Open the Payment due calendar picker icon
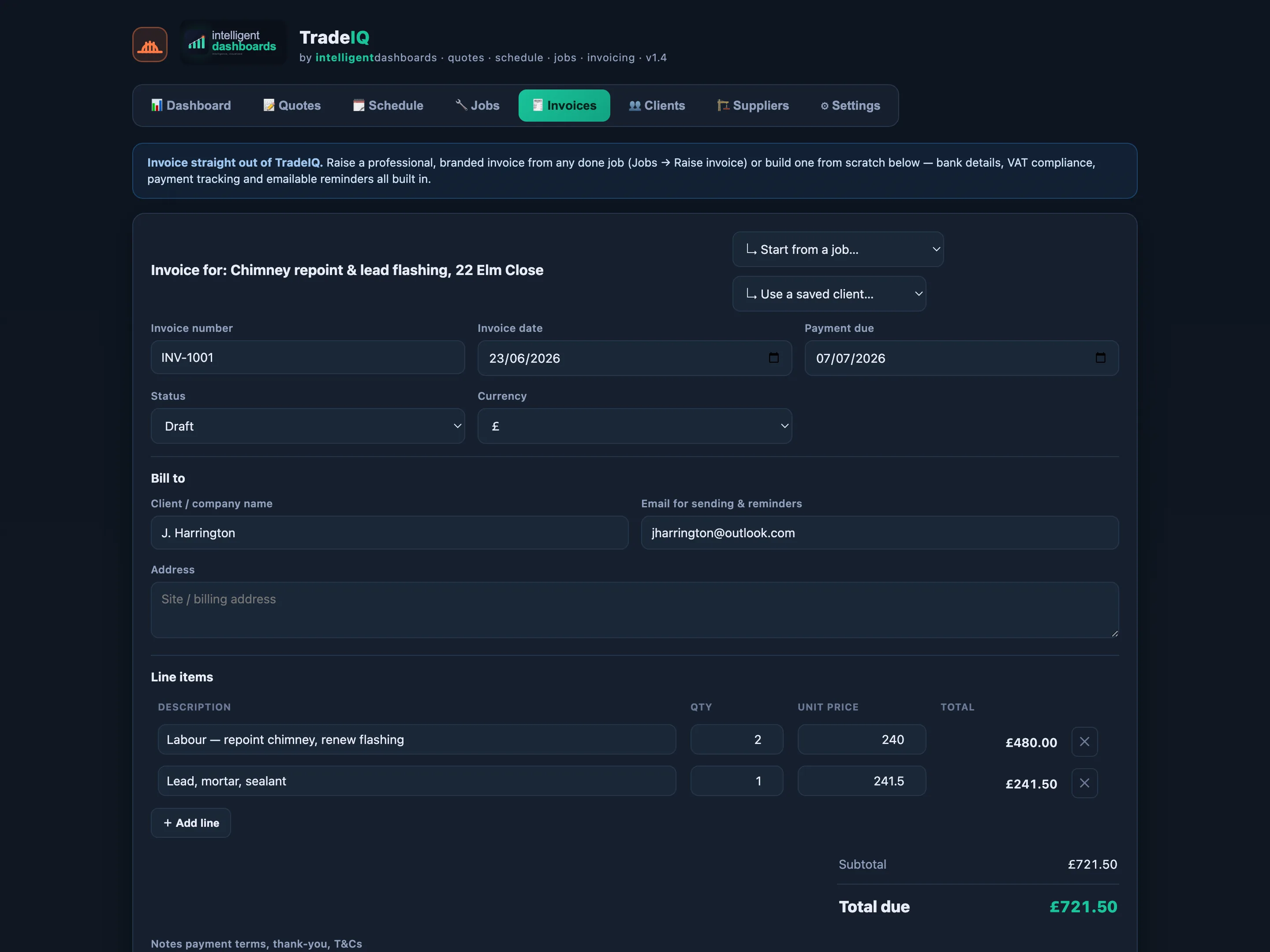1270x952 pixels. (x=1100, y=358)
